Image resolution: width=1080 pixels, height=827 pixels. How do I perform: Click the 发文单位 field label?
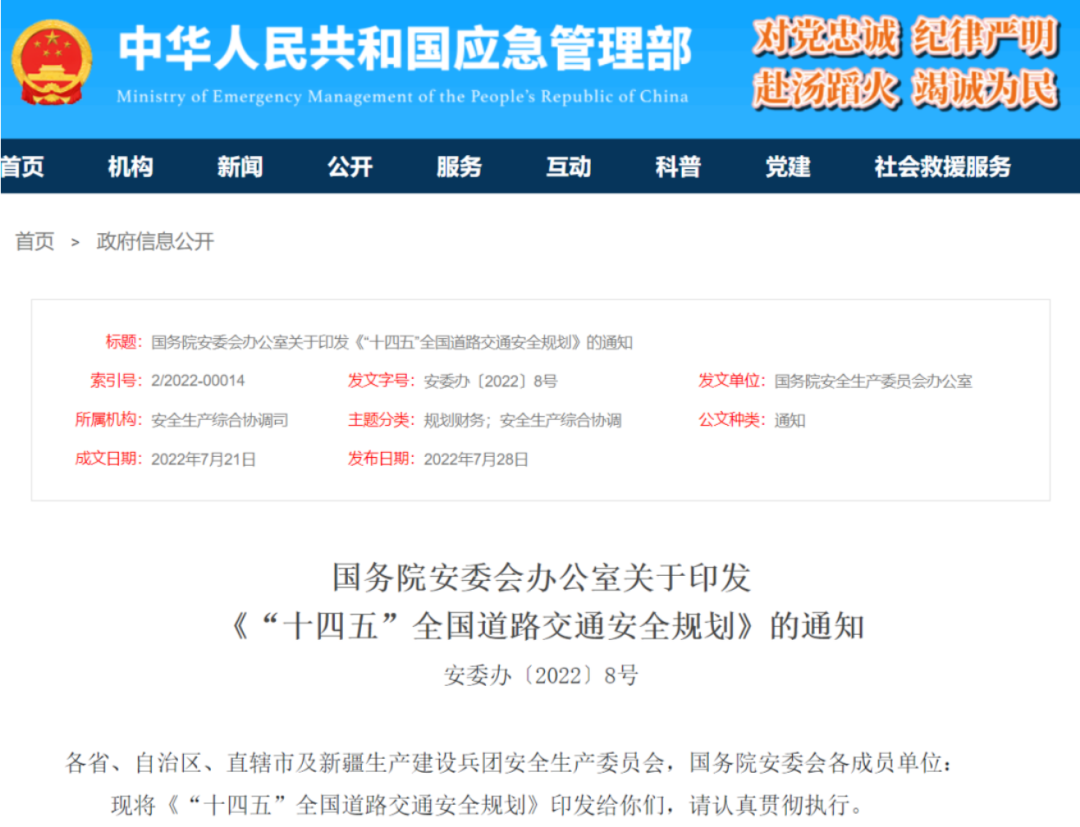[731, 381]
